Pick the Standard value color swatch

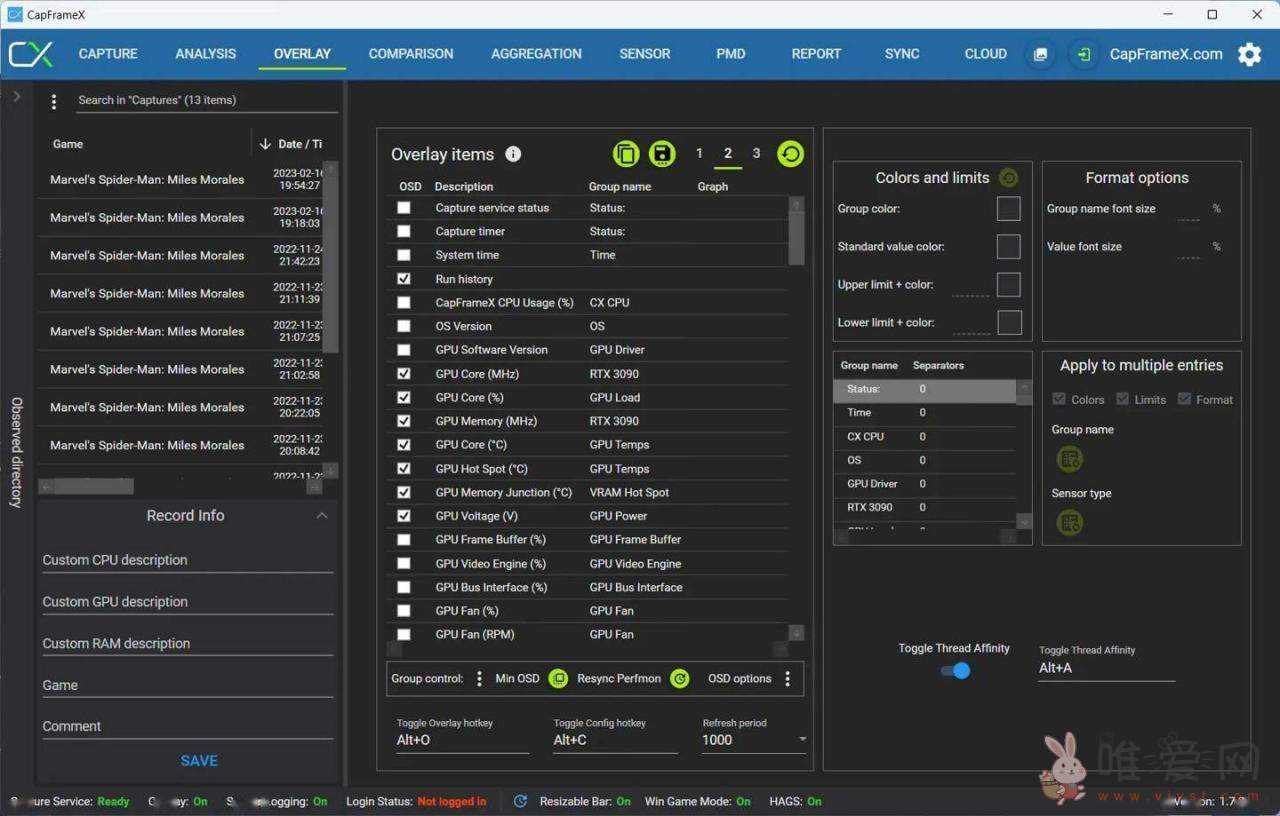1009,247
